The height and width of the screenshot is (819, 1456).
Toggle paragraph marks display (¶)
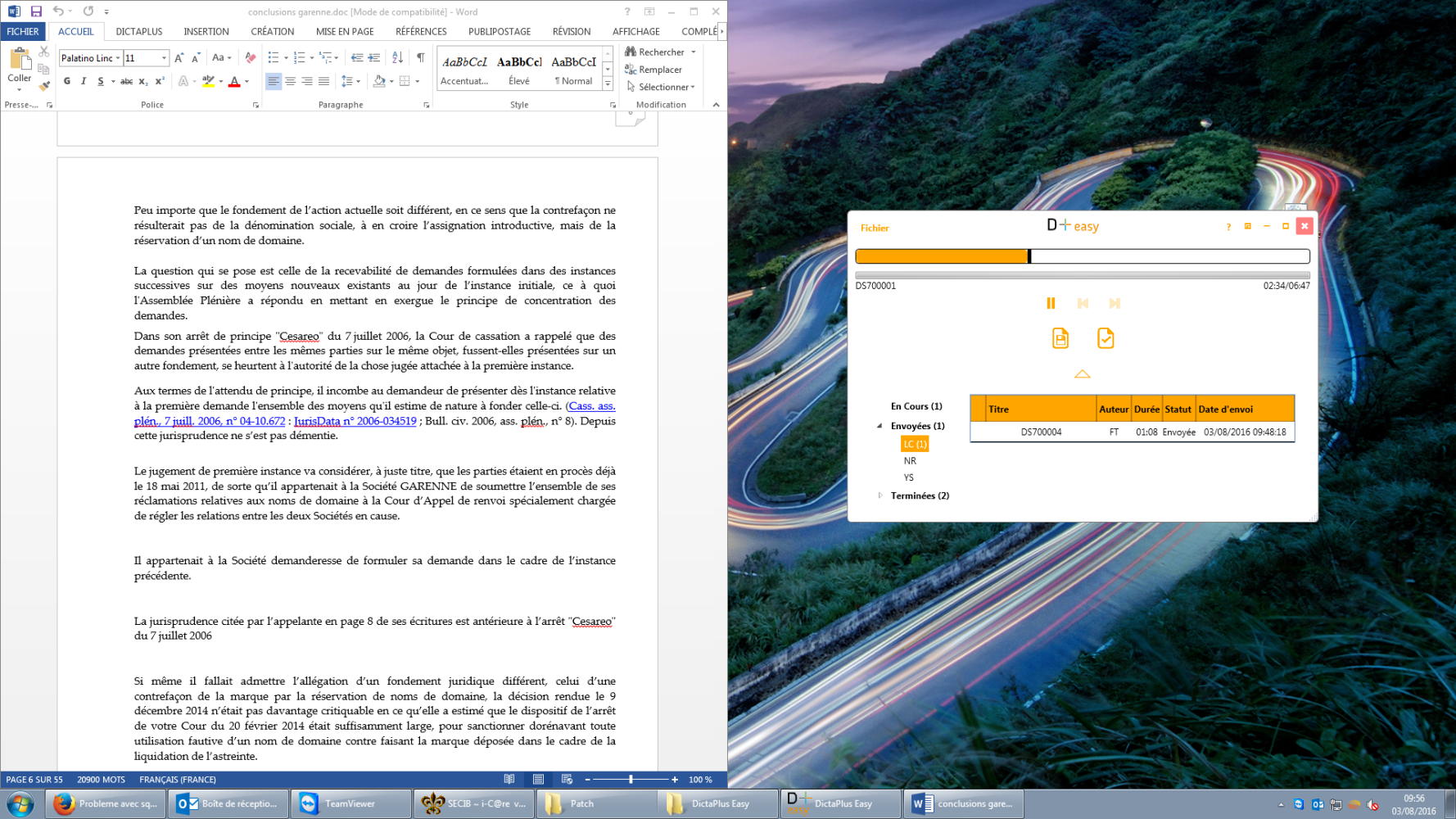pyautogui.click(x=420, y=57)
